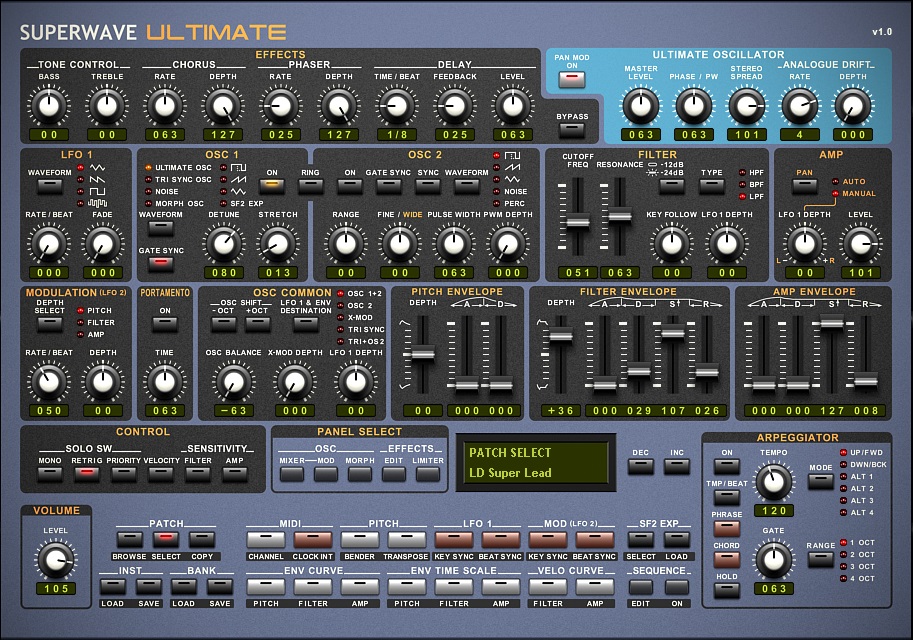The image size is (913, 640).
Task: Click the Arpeggiator Gate knob
Action: [x=774, y=560]
